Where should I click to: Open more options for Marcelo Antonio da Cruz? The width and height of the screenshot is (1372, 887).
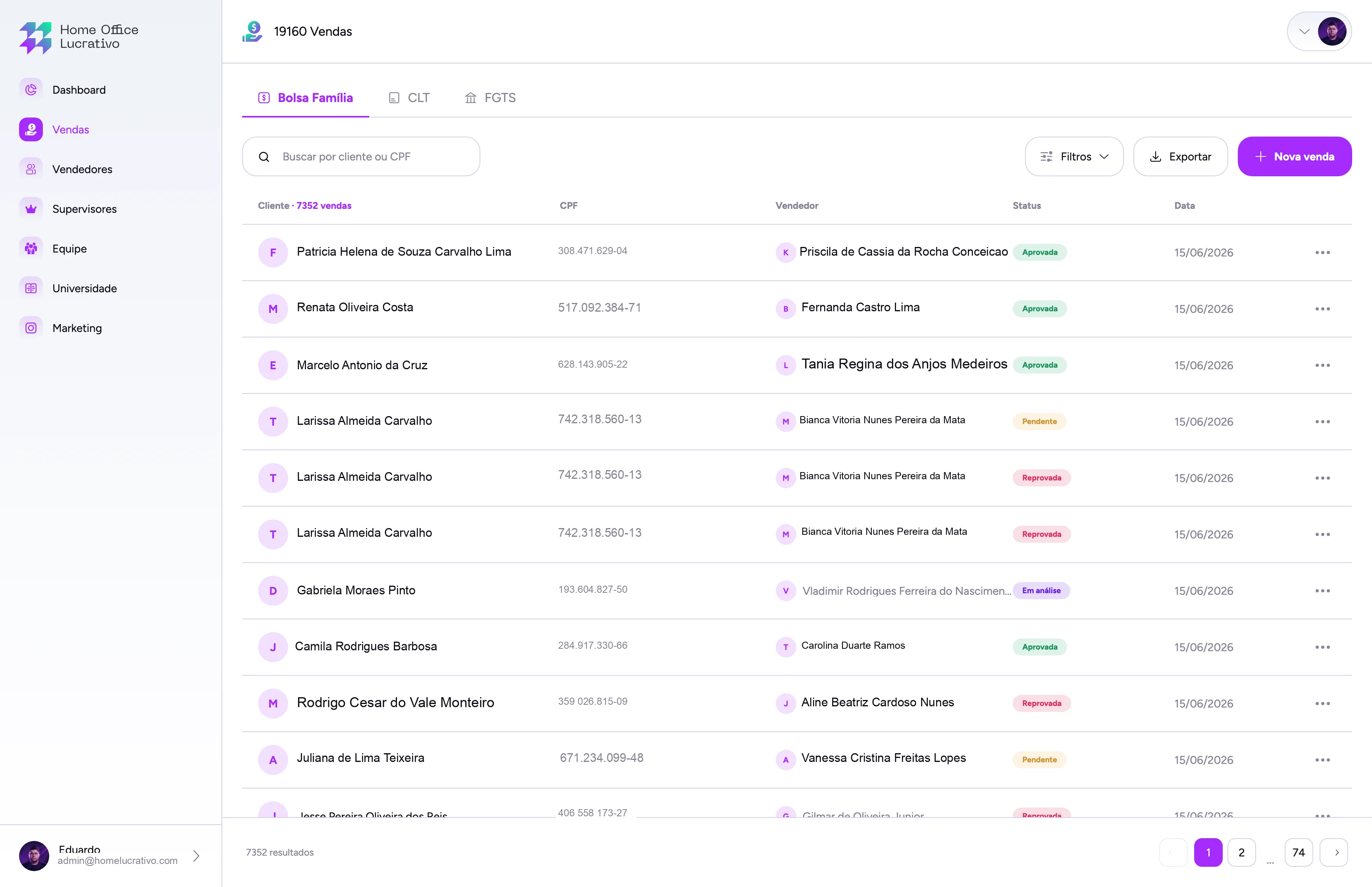(1322, 366)
